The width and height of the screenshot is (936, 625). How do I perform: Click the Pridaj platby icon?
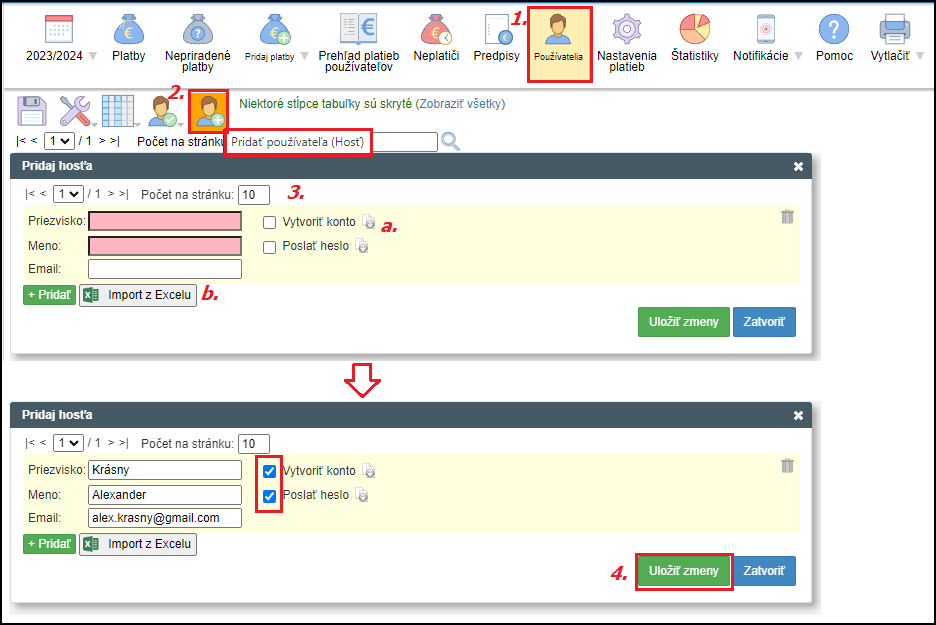click(275, 29)
